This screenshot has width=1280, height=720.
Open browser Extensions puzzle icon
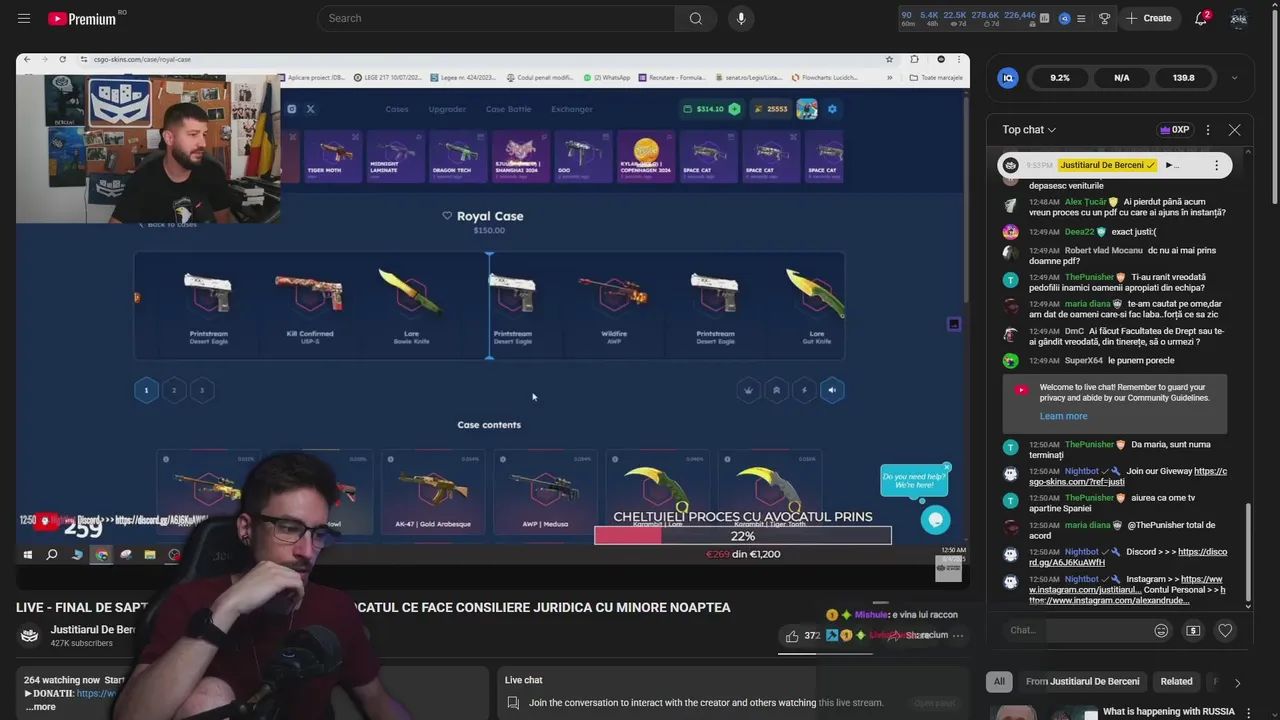[914, 59]
